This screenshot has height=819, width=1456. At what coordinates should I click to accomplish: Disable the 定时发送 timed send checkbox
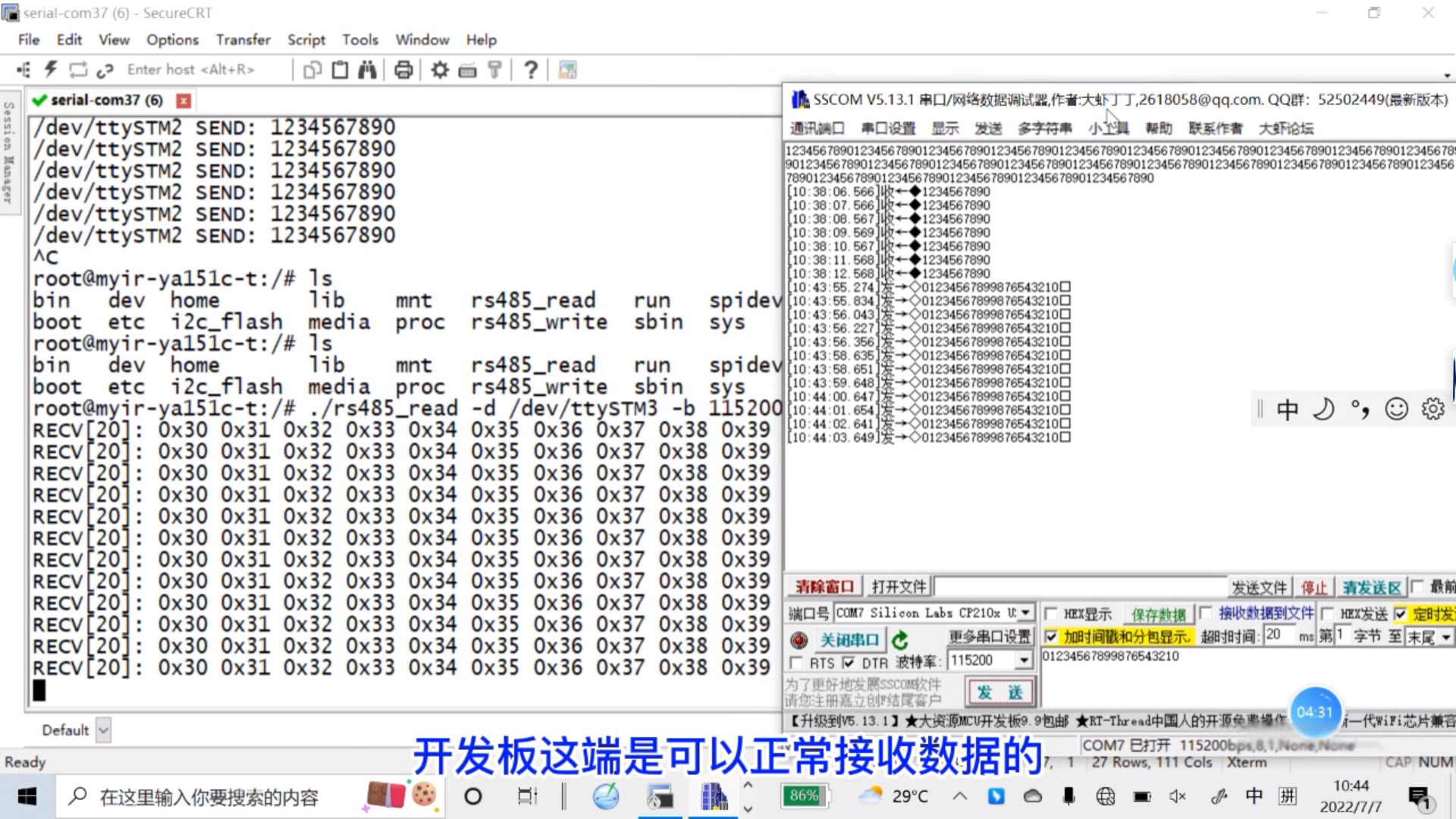[x=1400, y=613]
